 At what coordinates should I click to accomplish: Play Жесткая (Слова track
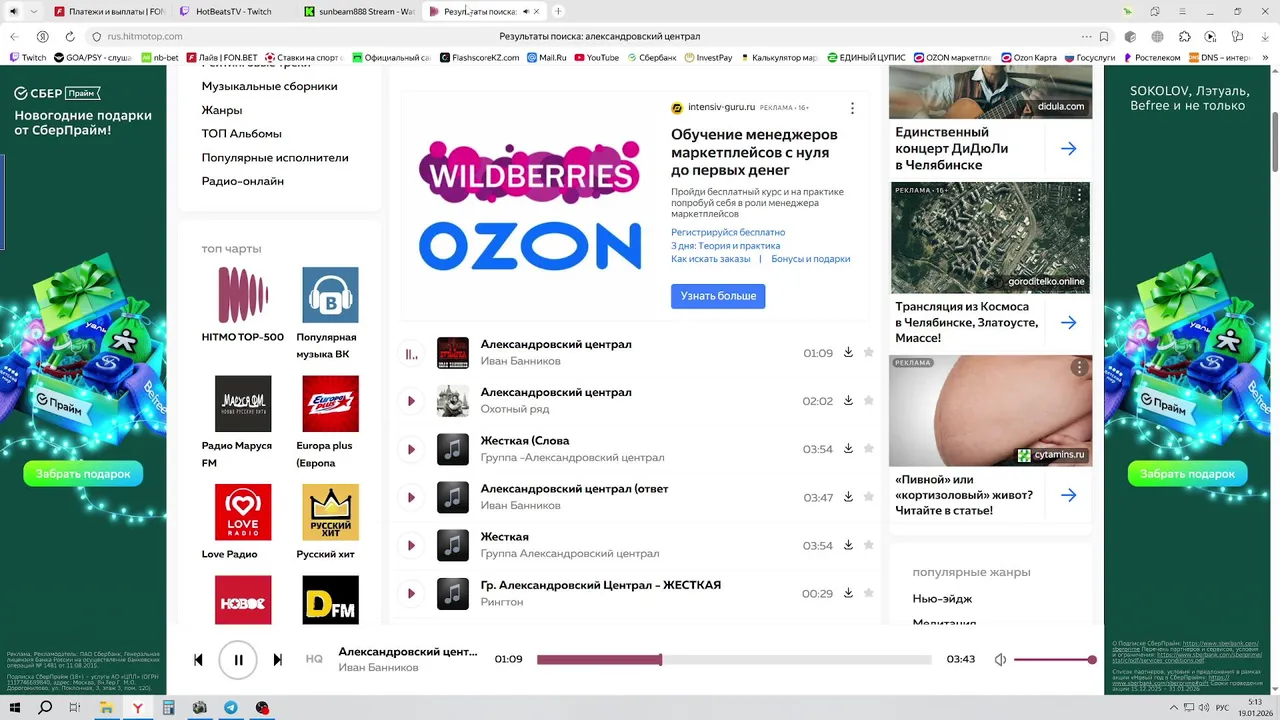click(410, 449)
